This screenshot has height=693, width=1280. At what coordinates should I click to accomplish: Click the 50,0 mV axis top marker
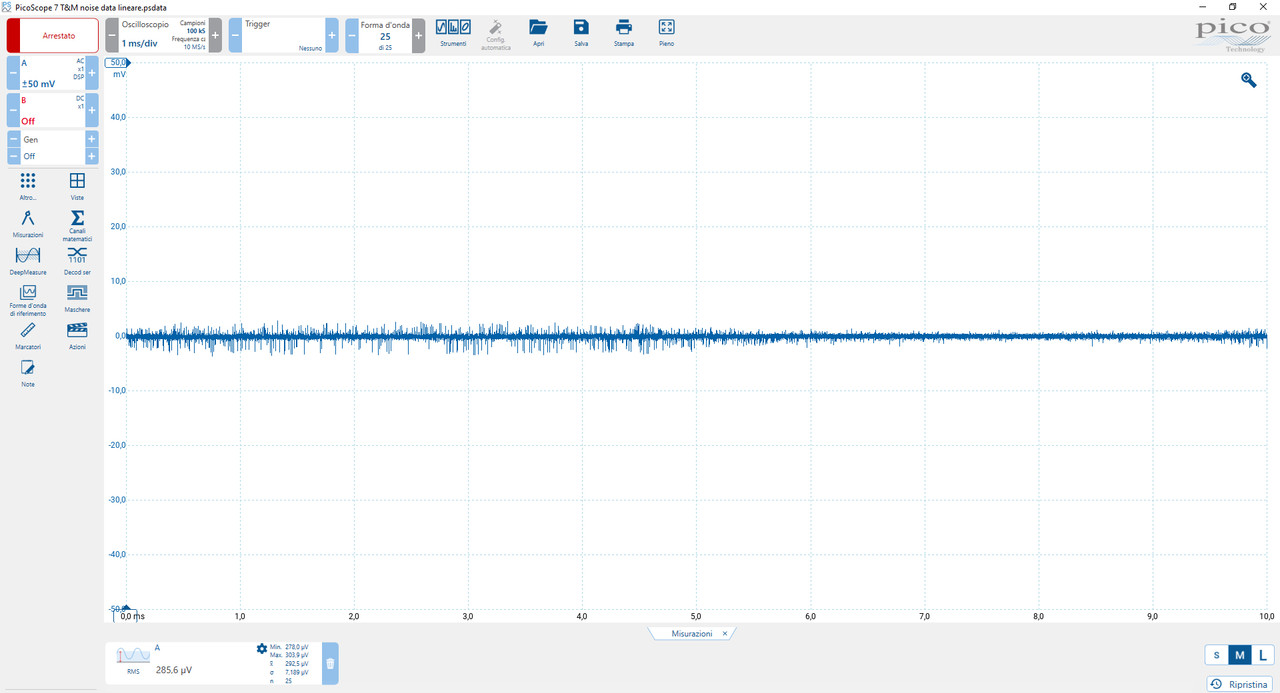point(119,62)
